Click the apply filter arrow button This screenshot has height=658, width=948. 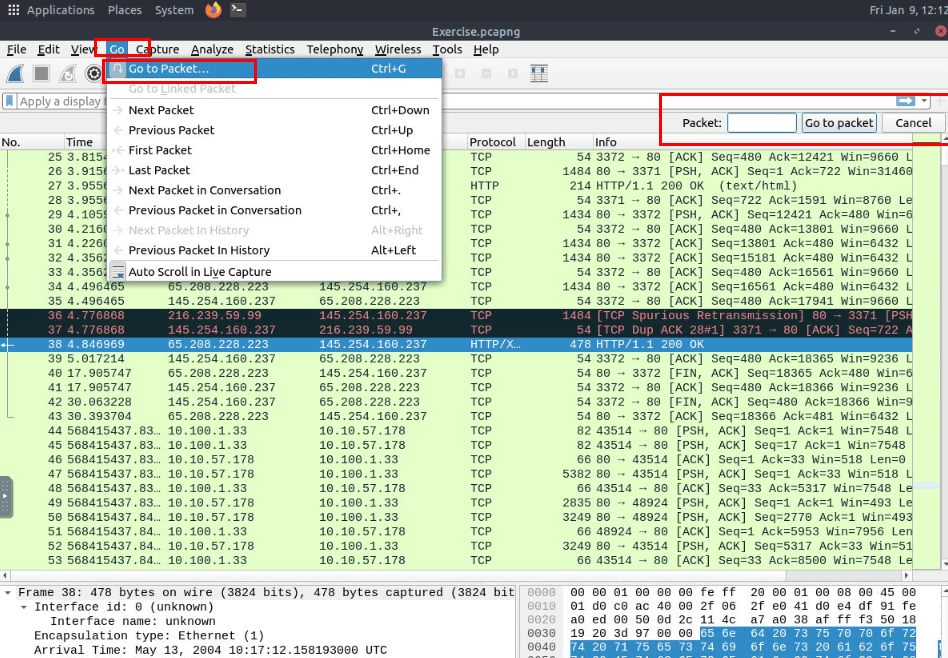click(905, 101)
